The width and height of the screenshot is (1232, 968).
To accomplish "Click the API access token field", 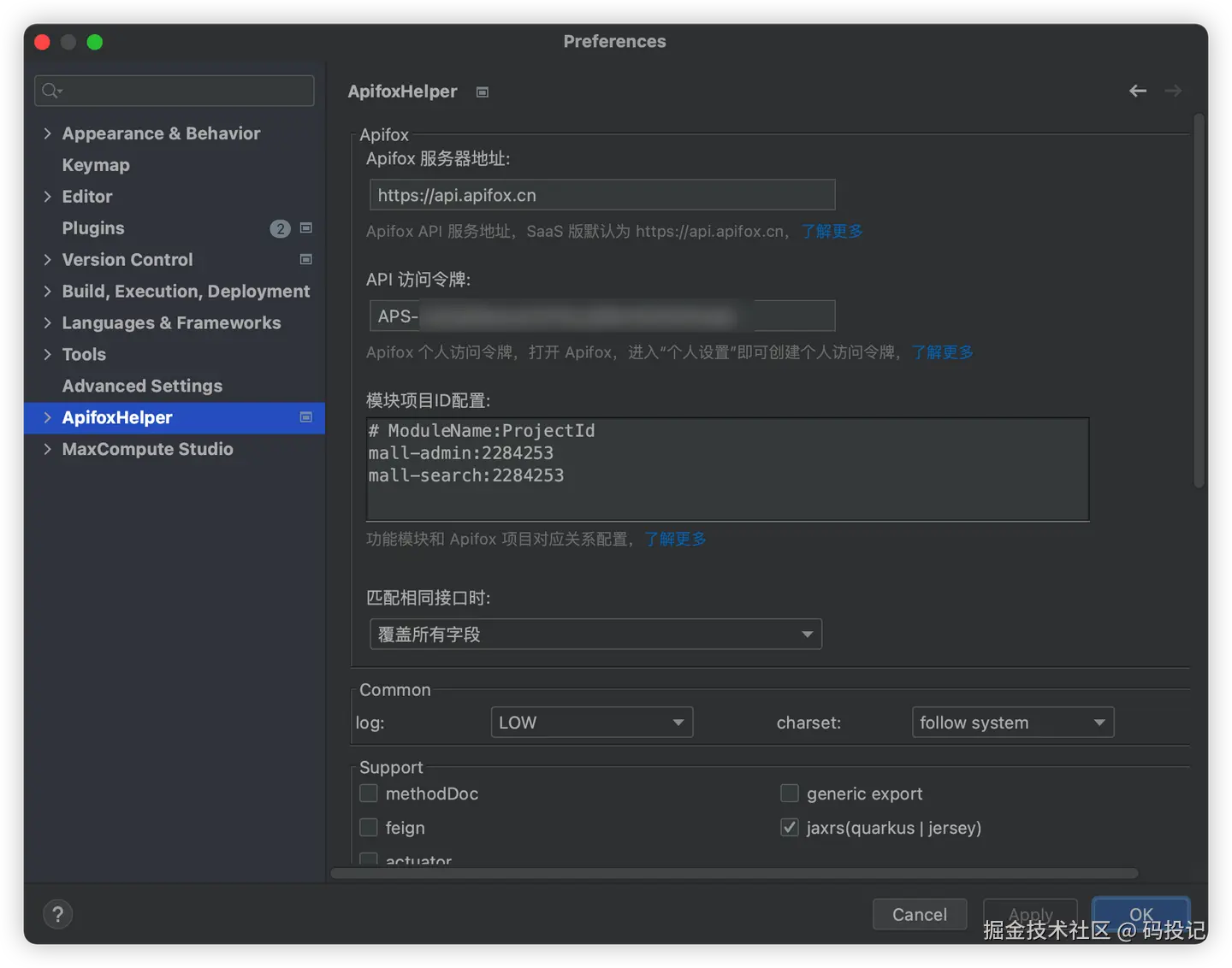I will 602,316.
